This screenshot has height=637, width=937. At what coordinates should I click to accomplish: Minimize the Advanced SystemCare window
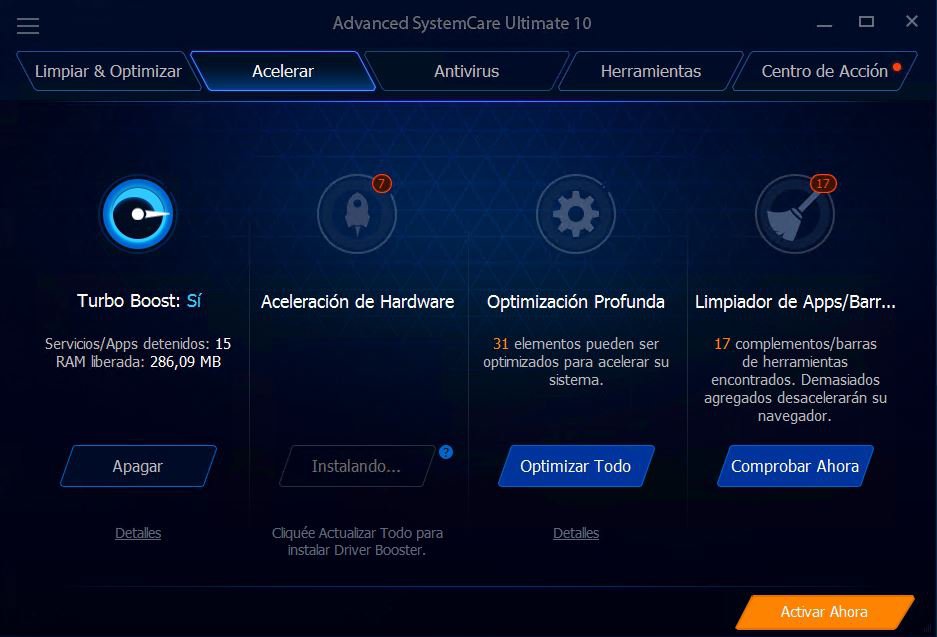[825, 24]
